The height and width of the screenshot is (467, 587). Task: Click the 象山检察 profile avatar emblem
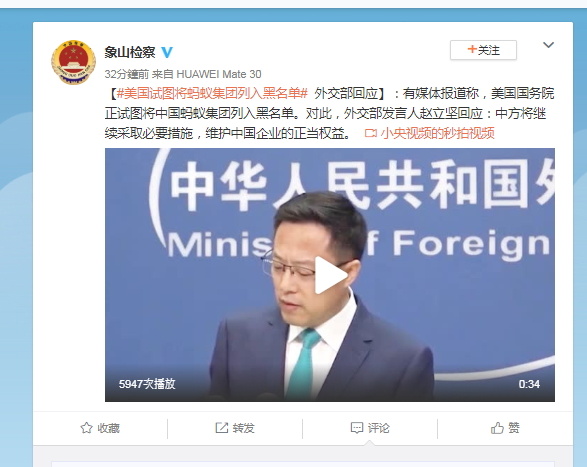[x=73, y=63]
